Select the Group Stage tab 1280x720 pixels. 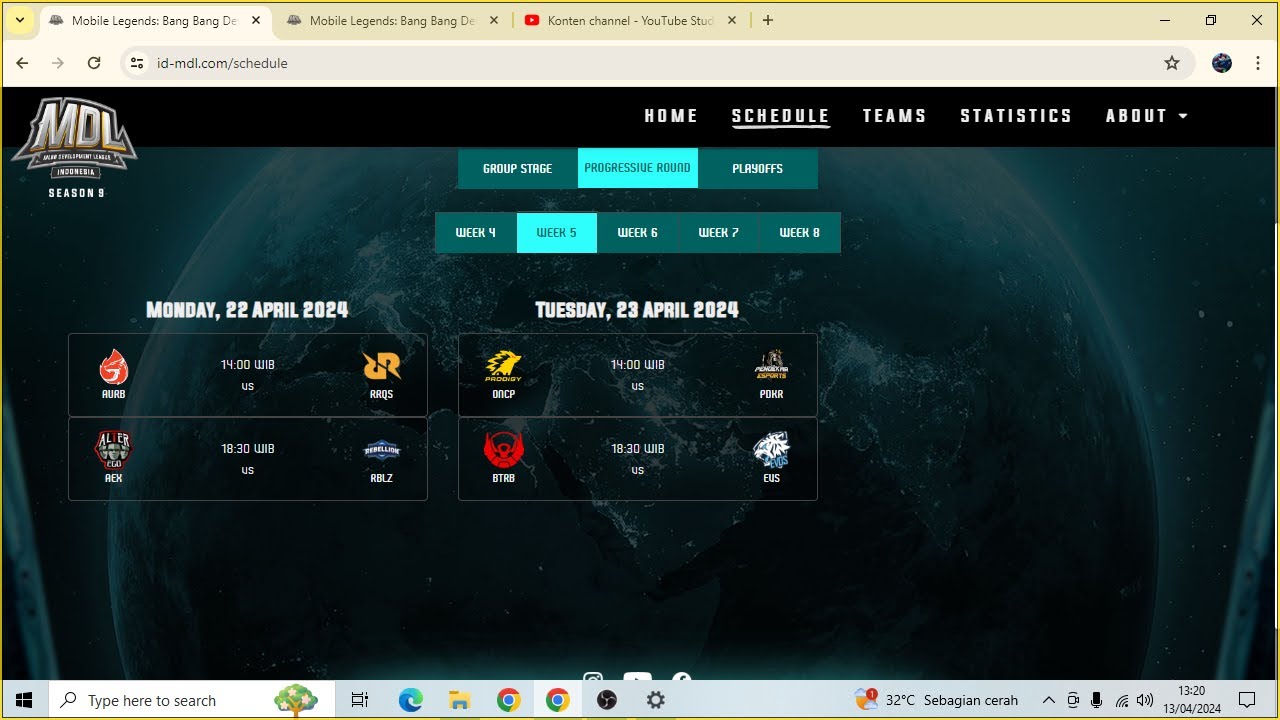pyautogui.click(x=517, y=169)
